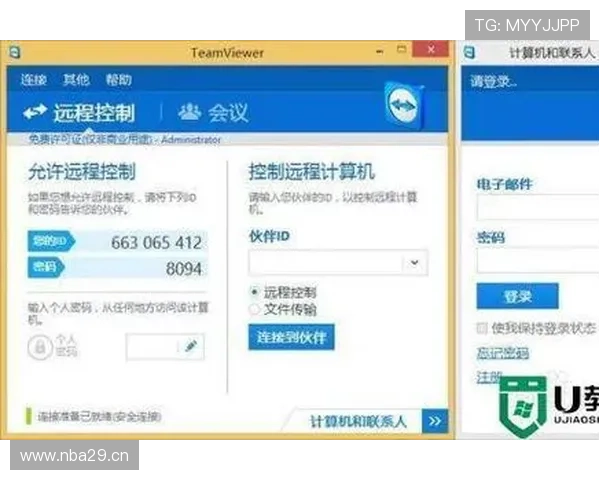Click the TeamViewer logo in the header
The height and width of the screenshot is (480, 600).
[x=404, y=106]
